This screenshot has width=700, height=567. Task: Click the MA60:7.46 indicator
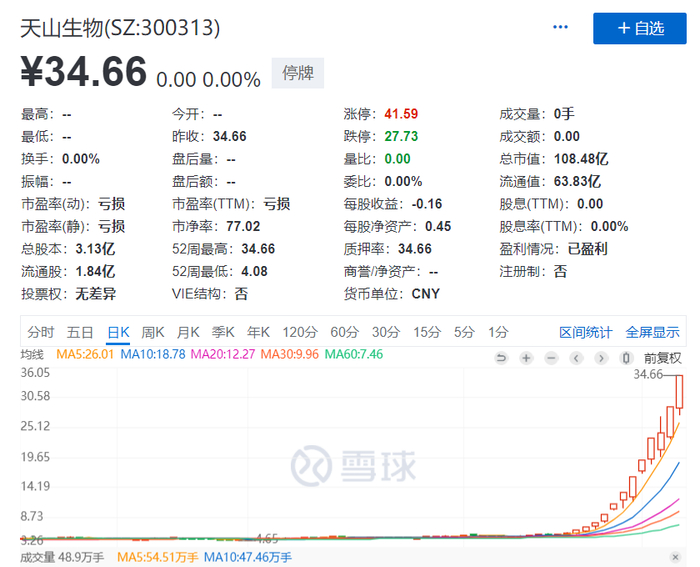pos(354,354)
